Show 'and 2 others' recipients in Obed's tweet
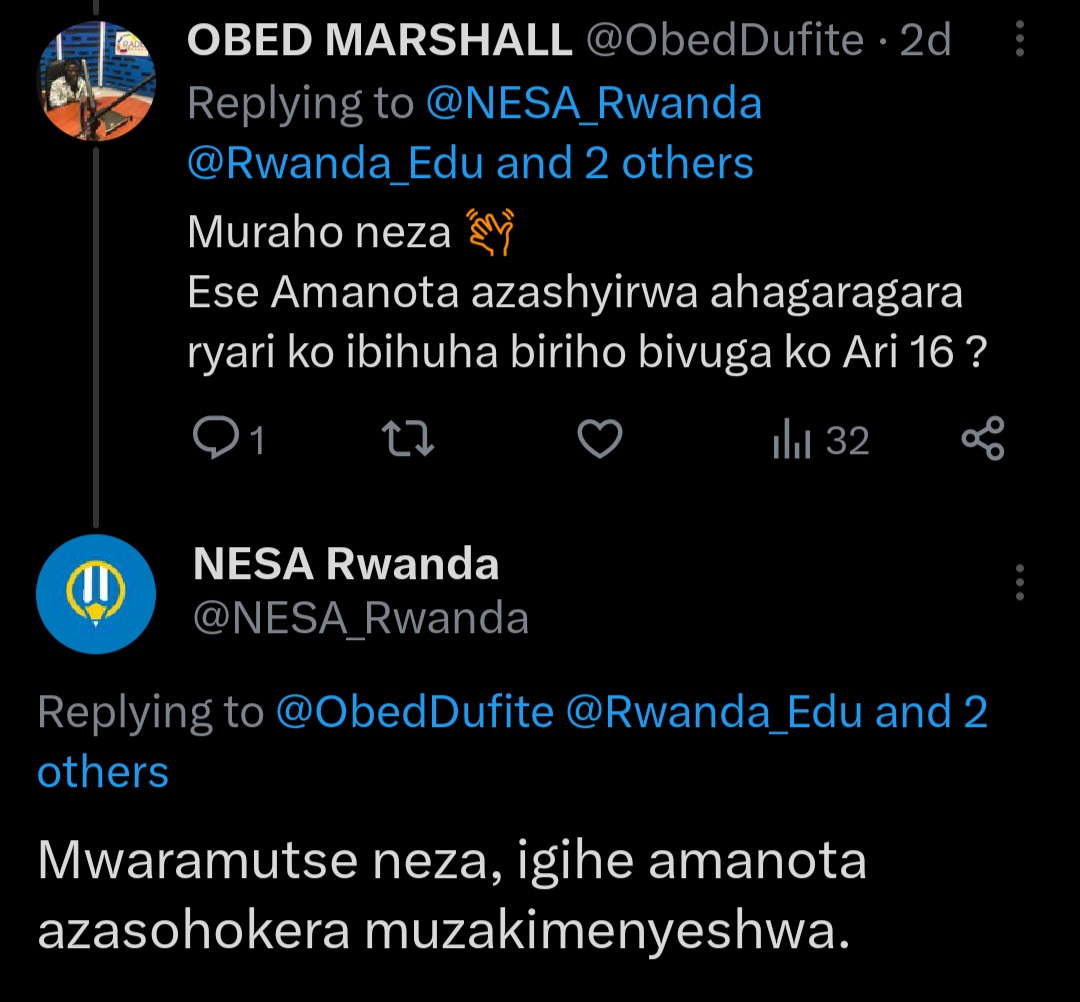1080x1002 pixels. click(x=625, y=163)
